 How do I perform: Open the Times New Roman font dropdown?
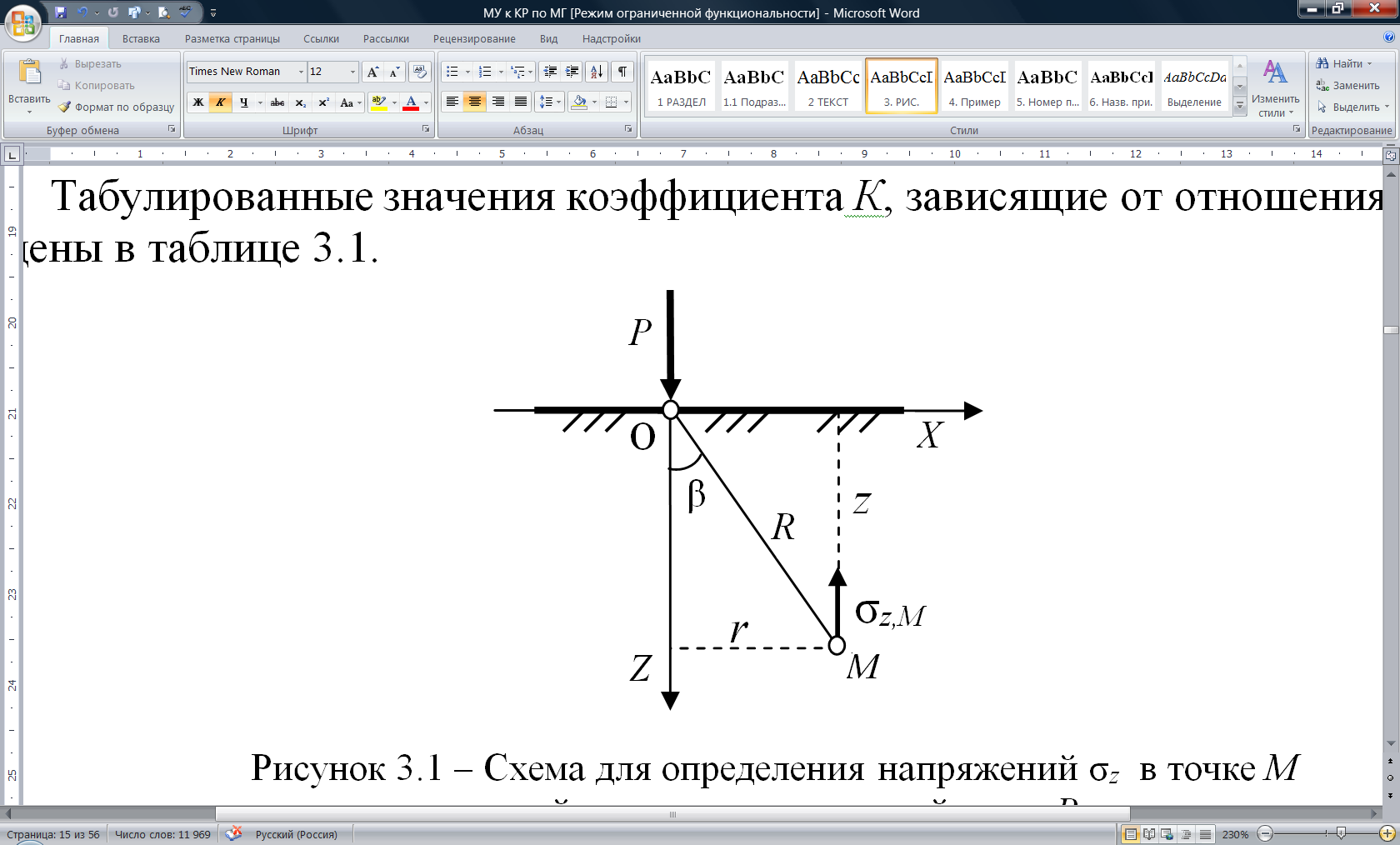tap(301, 72)
